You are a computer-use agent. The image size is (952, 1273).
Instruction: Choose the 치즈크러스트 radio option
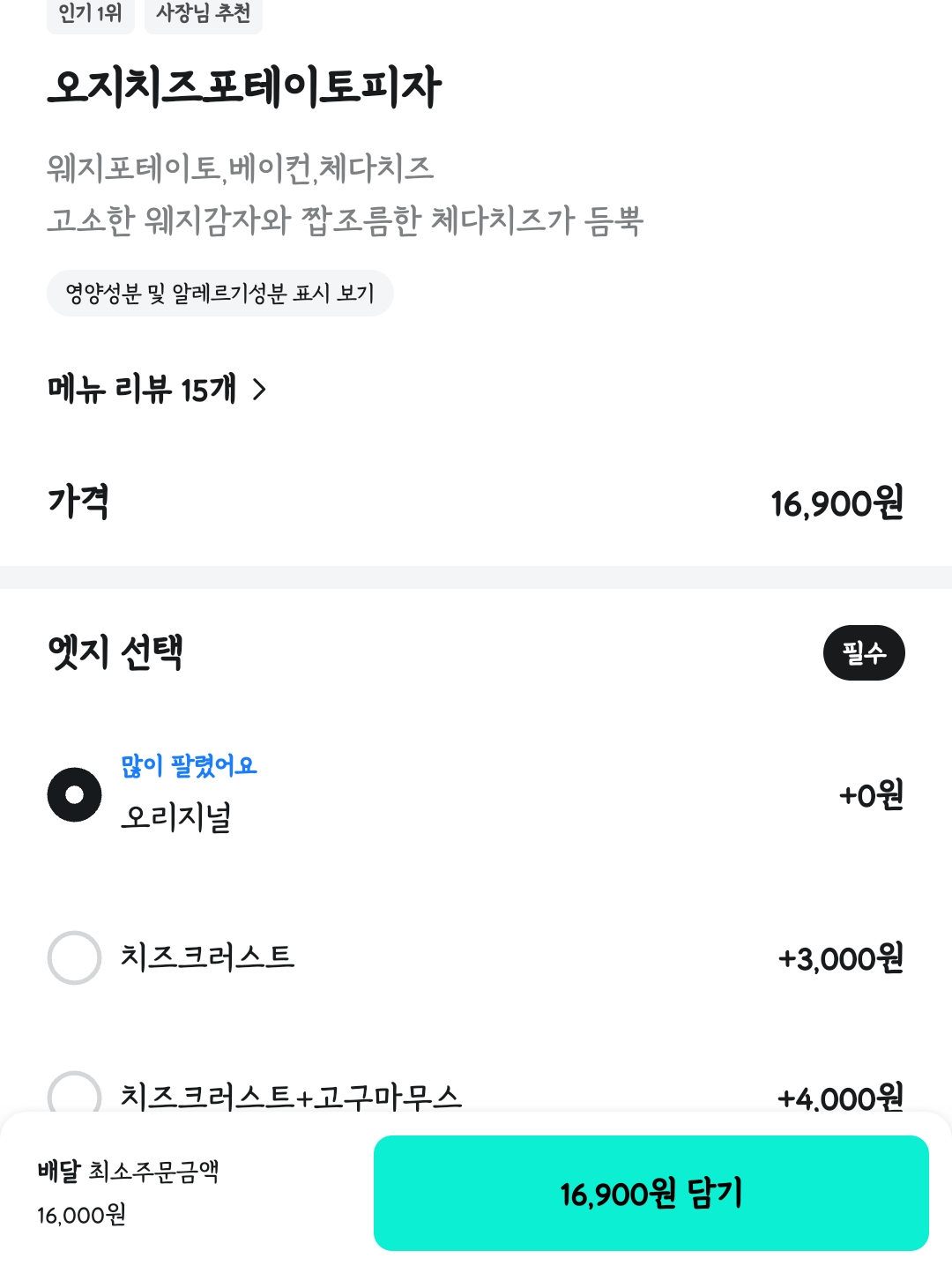pyautogui.click(x=74, y=957)
